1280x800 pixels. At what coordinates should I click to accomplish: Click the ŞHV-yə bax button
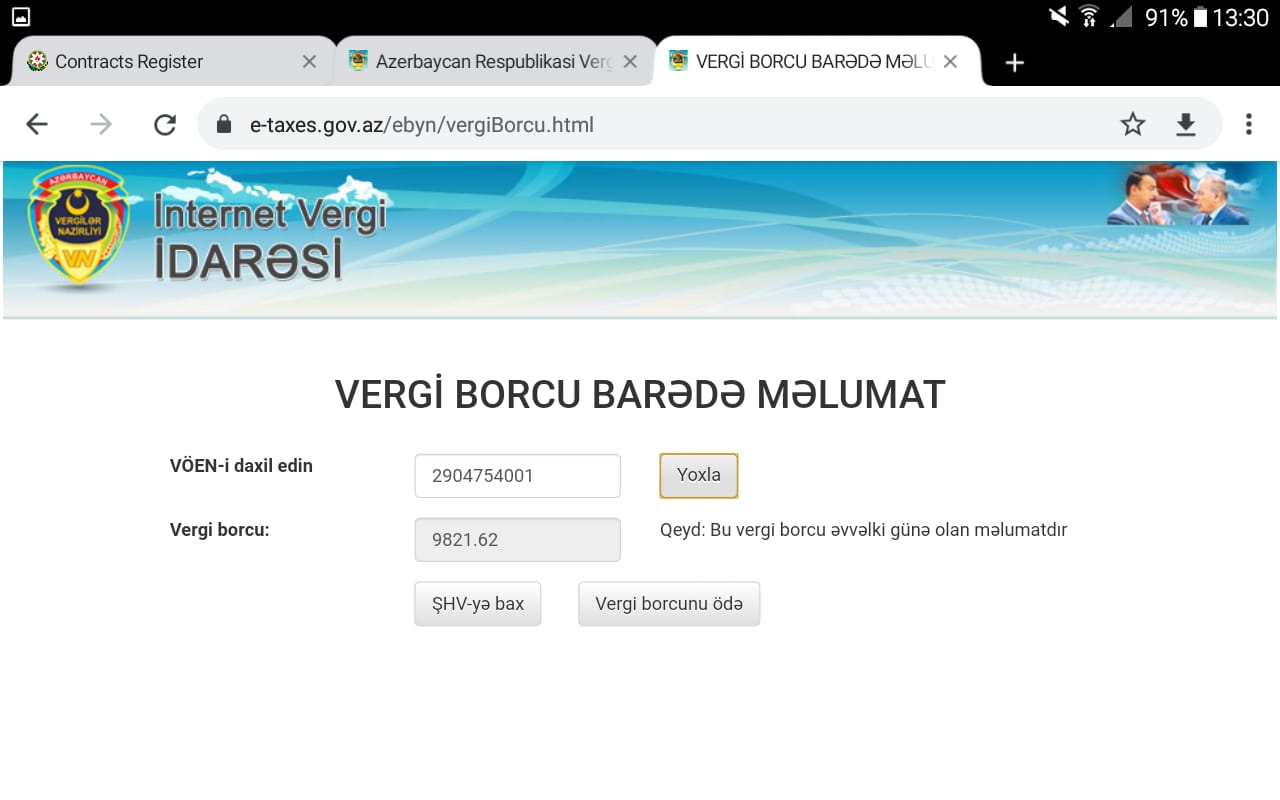(x=477, y=604)
